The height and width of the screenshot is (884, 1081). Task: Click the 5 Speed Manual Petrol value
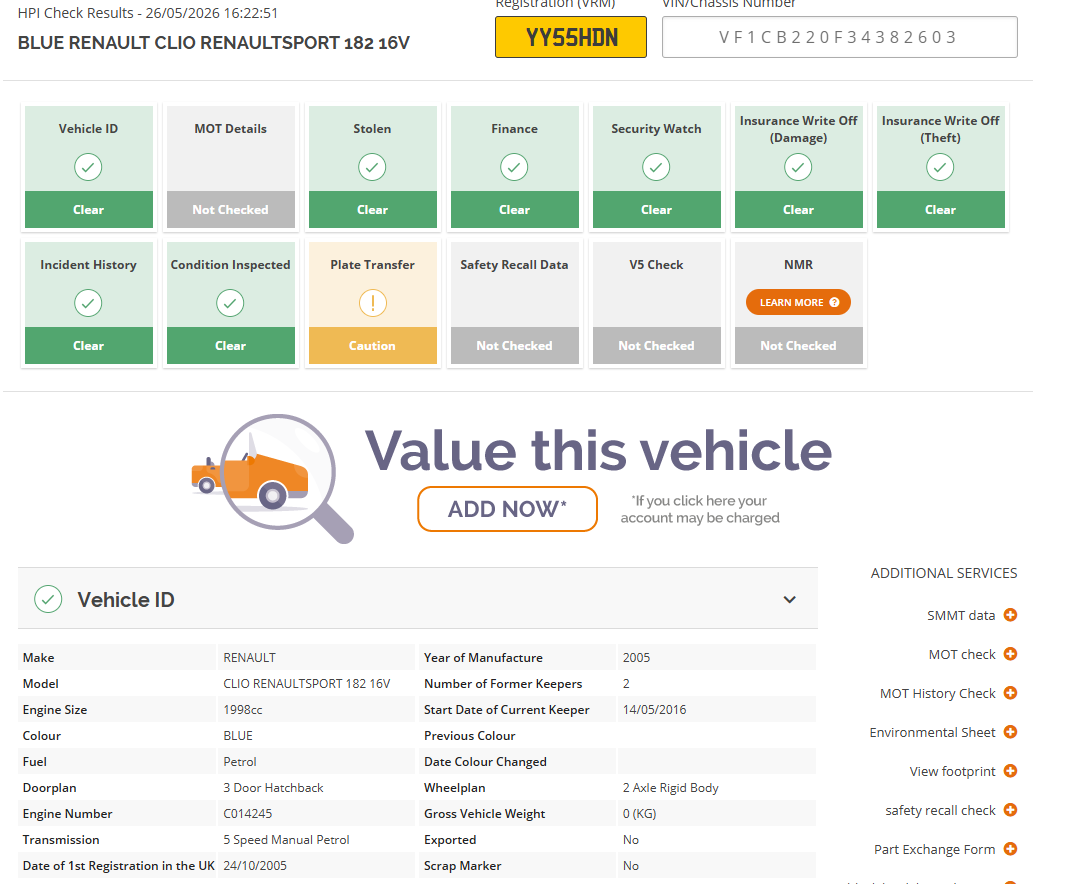286,840
